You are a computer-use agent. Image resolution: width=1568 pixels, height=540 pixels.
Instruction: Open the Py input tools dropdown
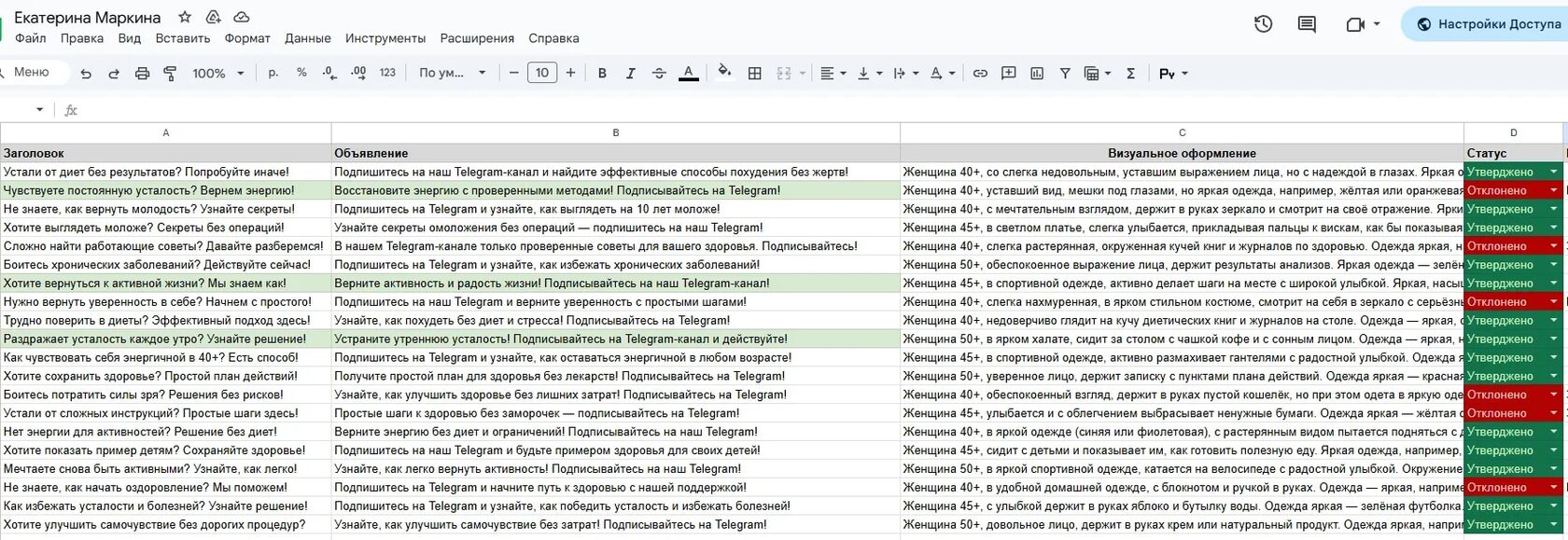tap(1173, 73)
